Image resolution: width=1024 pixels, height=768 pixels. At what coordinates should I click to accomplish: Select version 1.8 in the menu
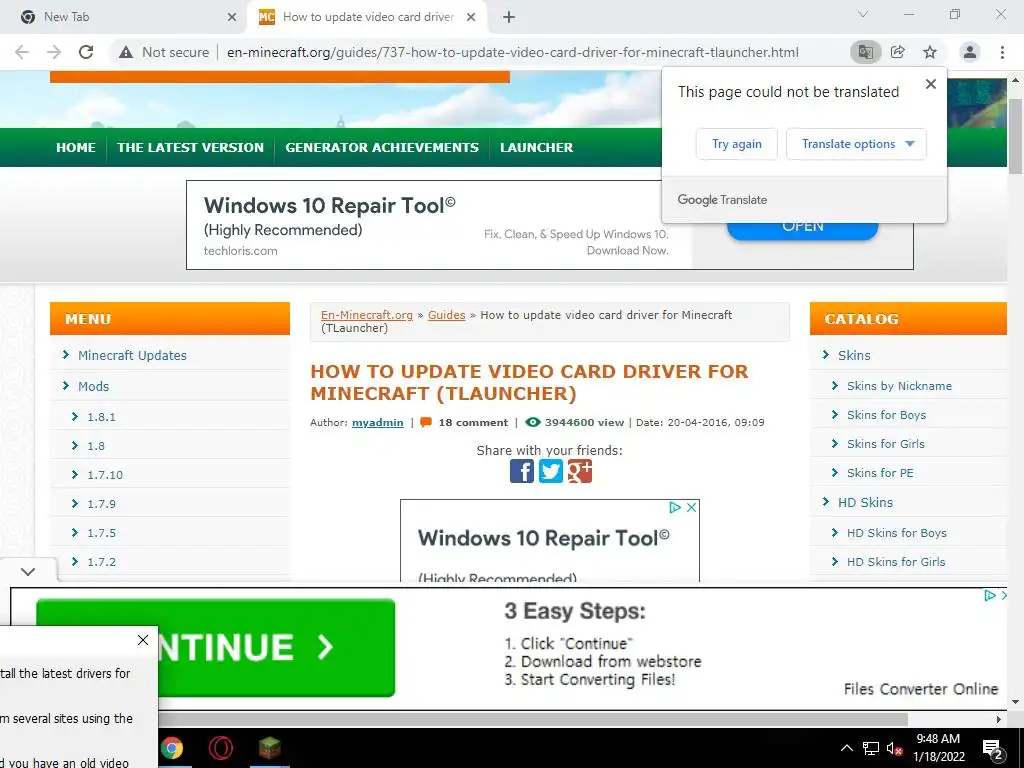click(x=96, y=446)
